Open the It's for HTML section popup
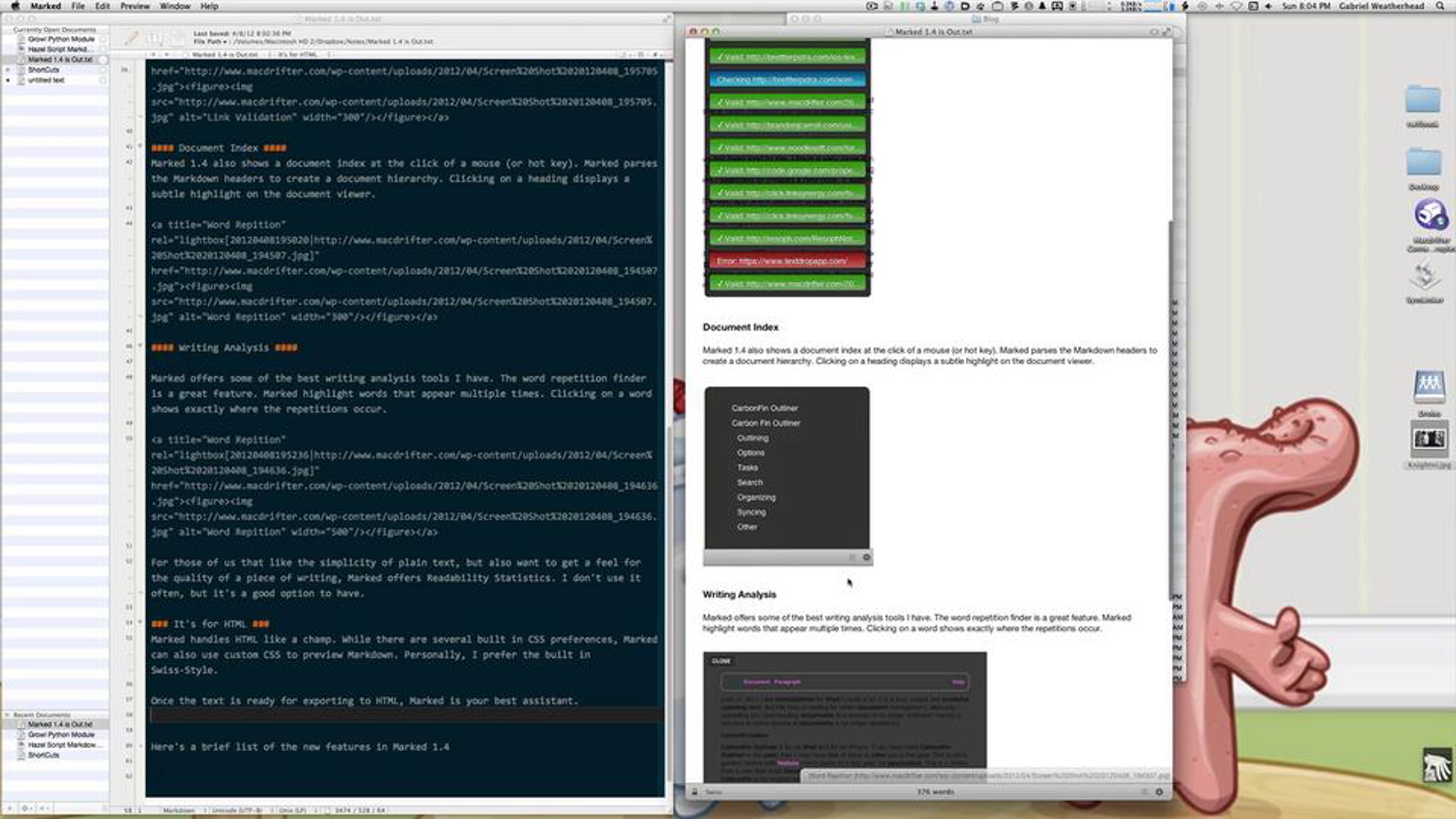This screenshot has width=1456, height=819. click(298, 55)
